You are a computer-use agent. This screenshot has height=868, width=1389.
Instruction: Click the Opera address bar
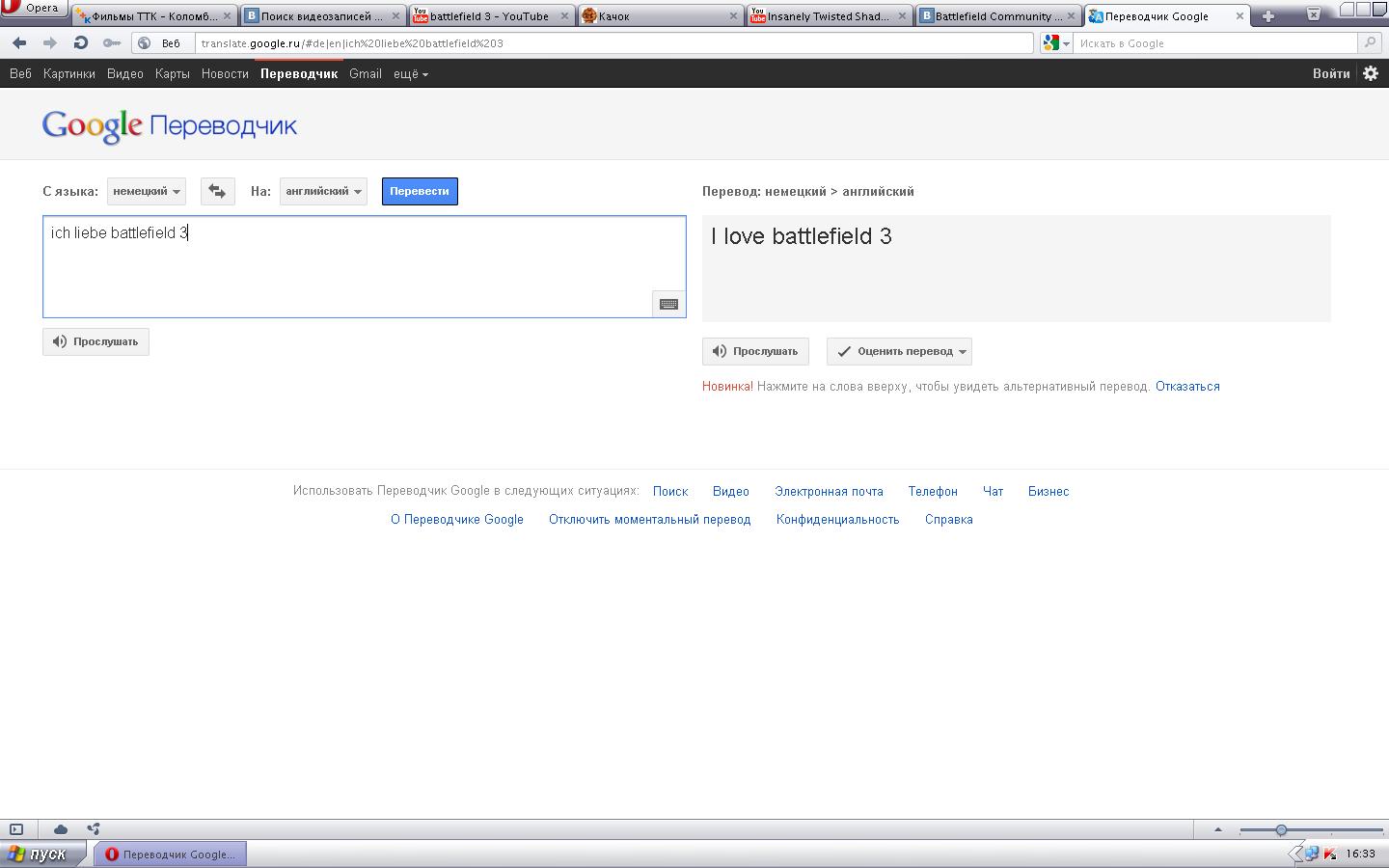[613, 43]
